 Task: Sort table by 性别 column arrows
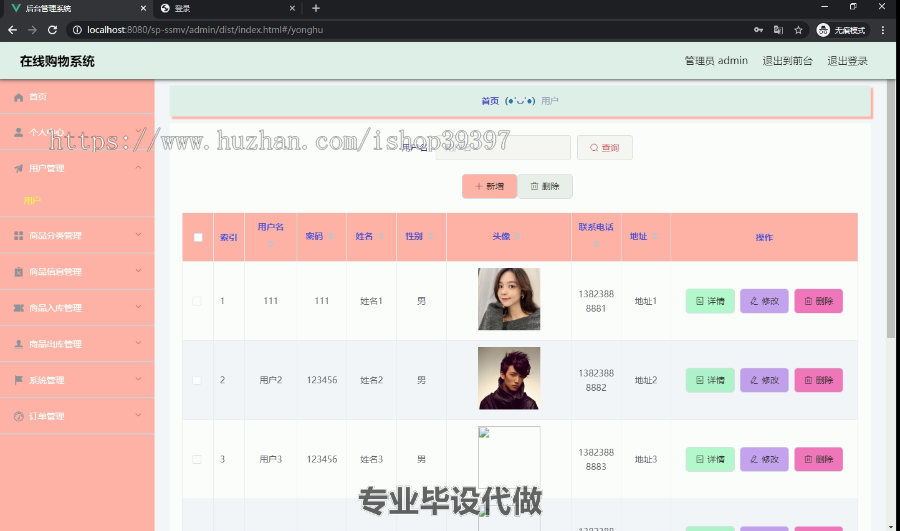430,237
